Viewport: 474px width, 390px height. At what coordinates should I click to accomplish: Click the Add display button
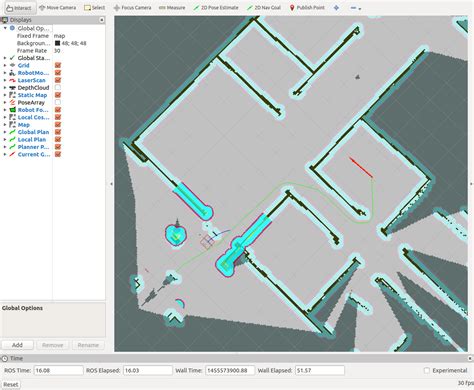click(17, 345)
